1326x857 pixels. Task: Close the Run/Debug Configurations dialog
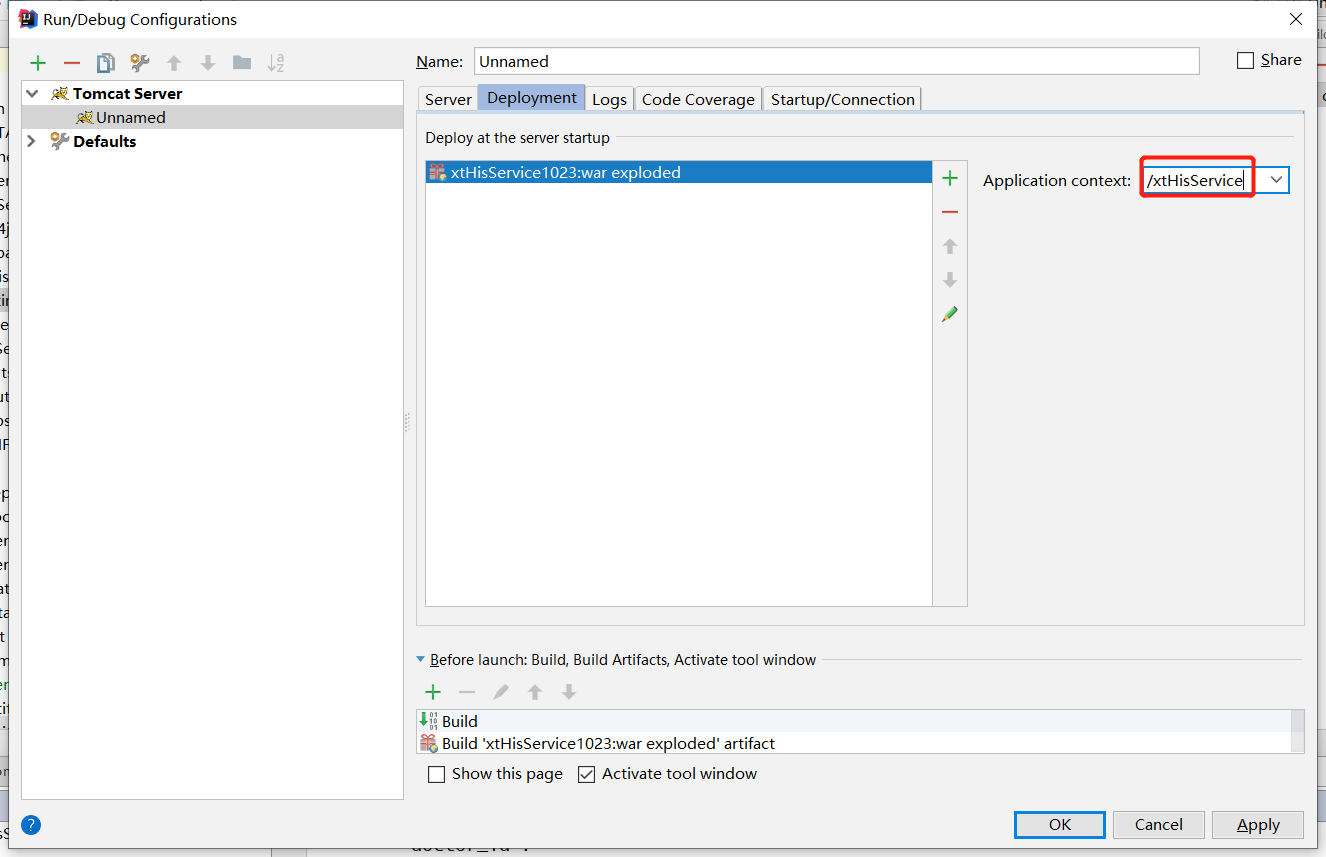(1296, 19)
